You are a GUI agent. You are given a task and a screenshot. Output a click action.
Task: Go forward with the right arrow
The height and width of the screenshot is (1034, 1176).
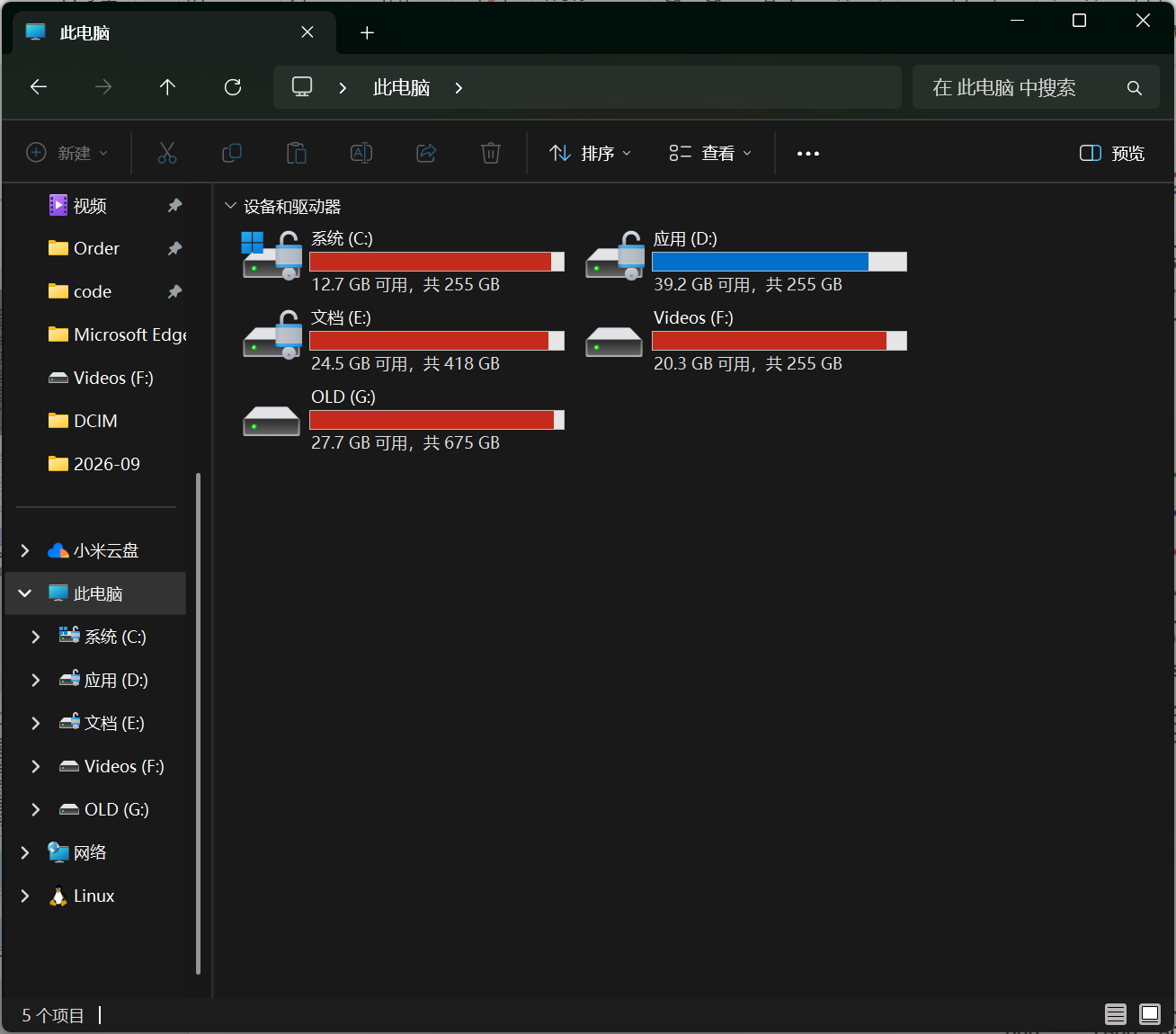click(103, 87)
